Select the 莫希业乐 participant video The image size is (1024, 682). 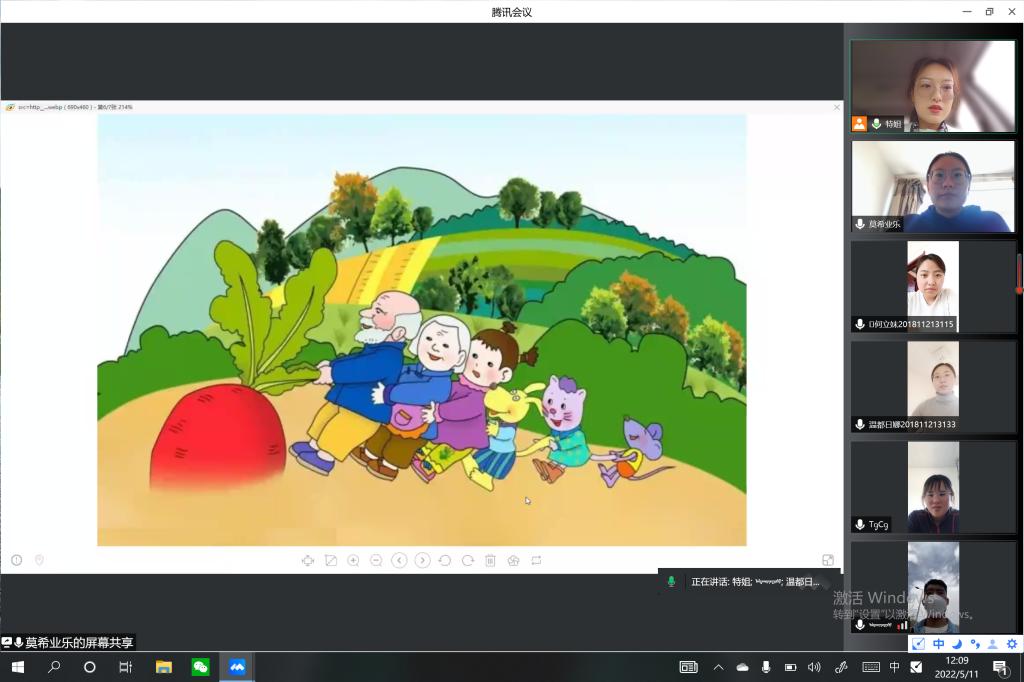point(932,186)
